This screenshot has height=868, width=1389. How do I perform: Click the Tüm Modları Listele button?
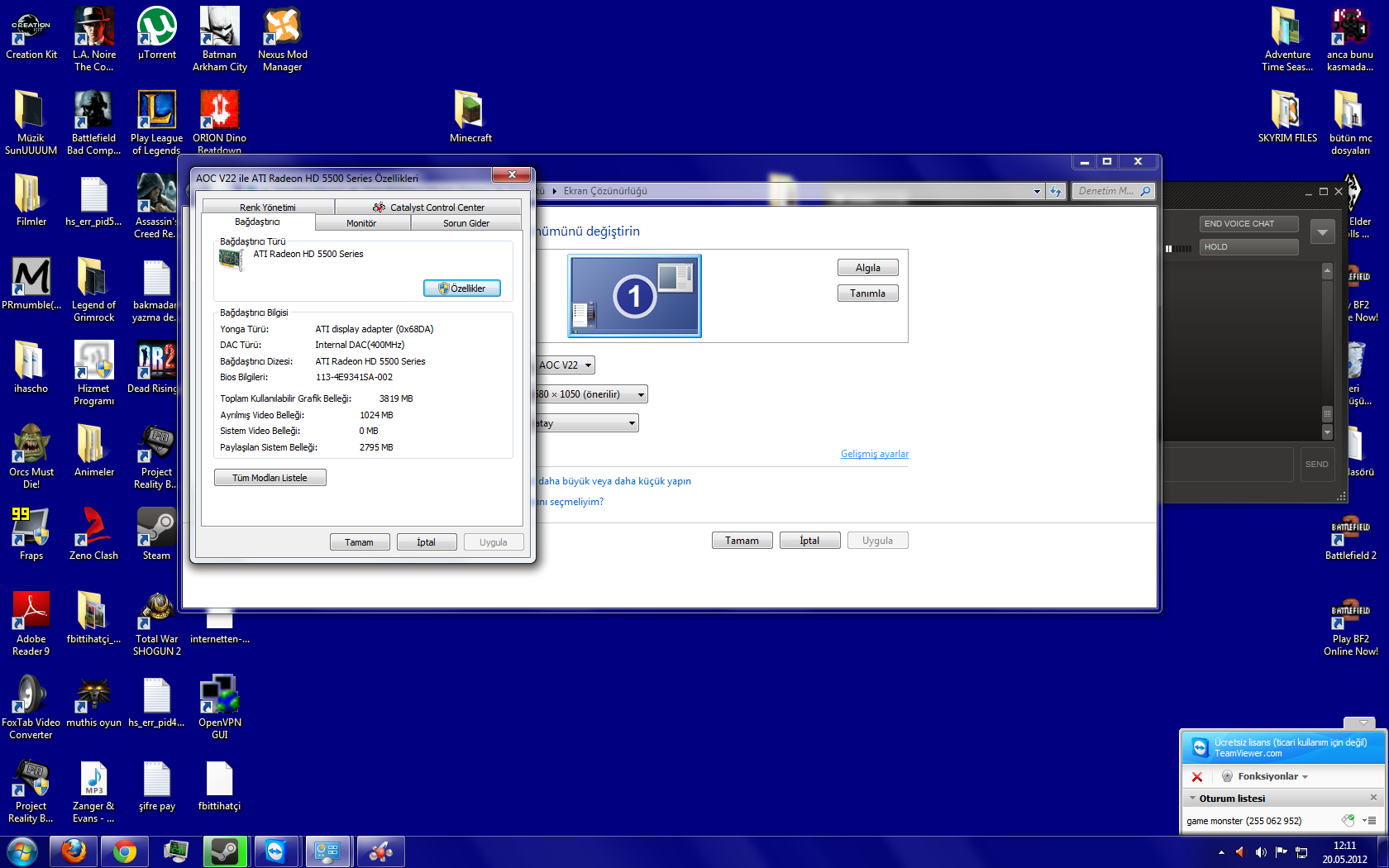[x=270, y=478]
